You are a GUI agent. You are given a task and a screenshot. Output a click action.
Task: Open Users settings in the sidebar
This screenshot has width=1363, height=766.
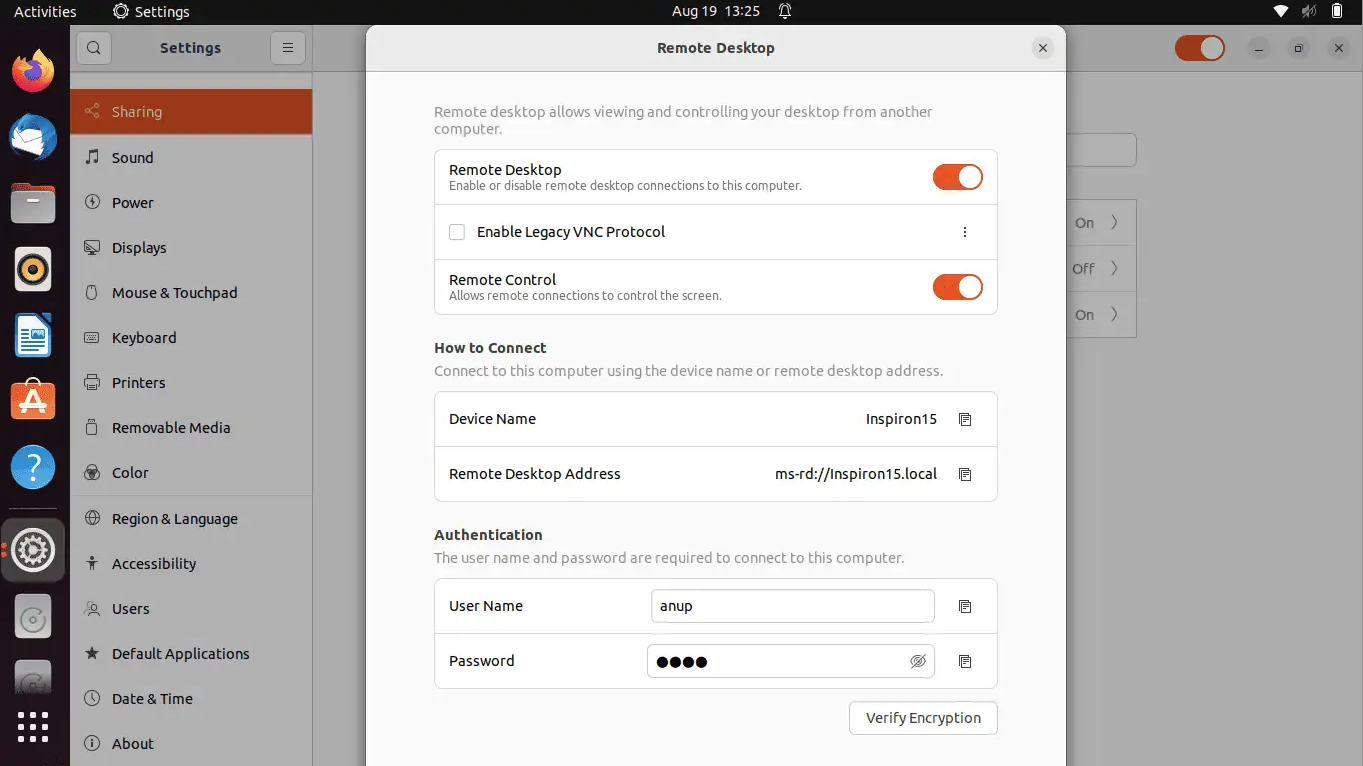129,608
